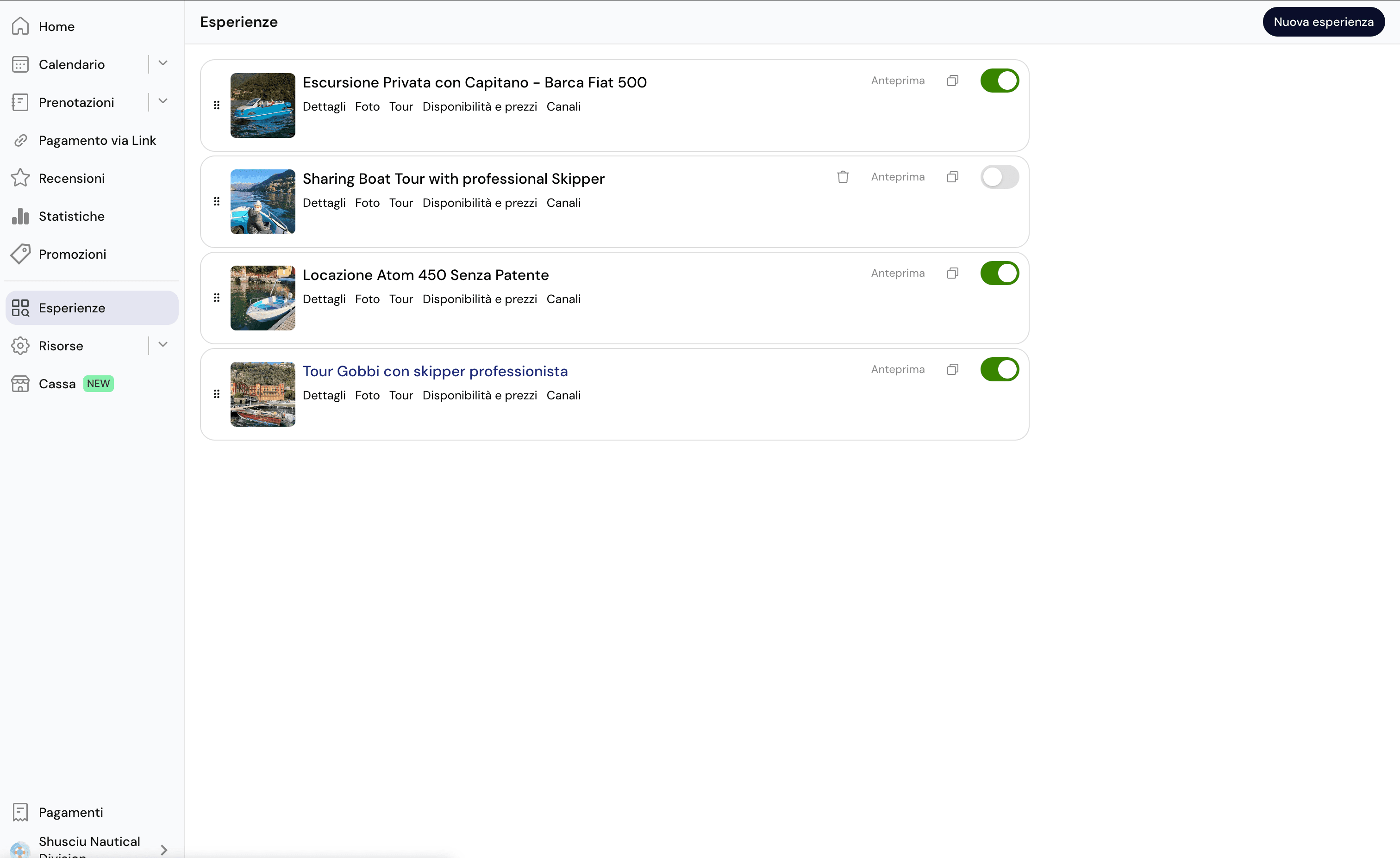Screen dimensions: 1400x858
Task: Turn off Tour Gobbi experience toggle
Action: click(1000, 370)
